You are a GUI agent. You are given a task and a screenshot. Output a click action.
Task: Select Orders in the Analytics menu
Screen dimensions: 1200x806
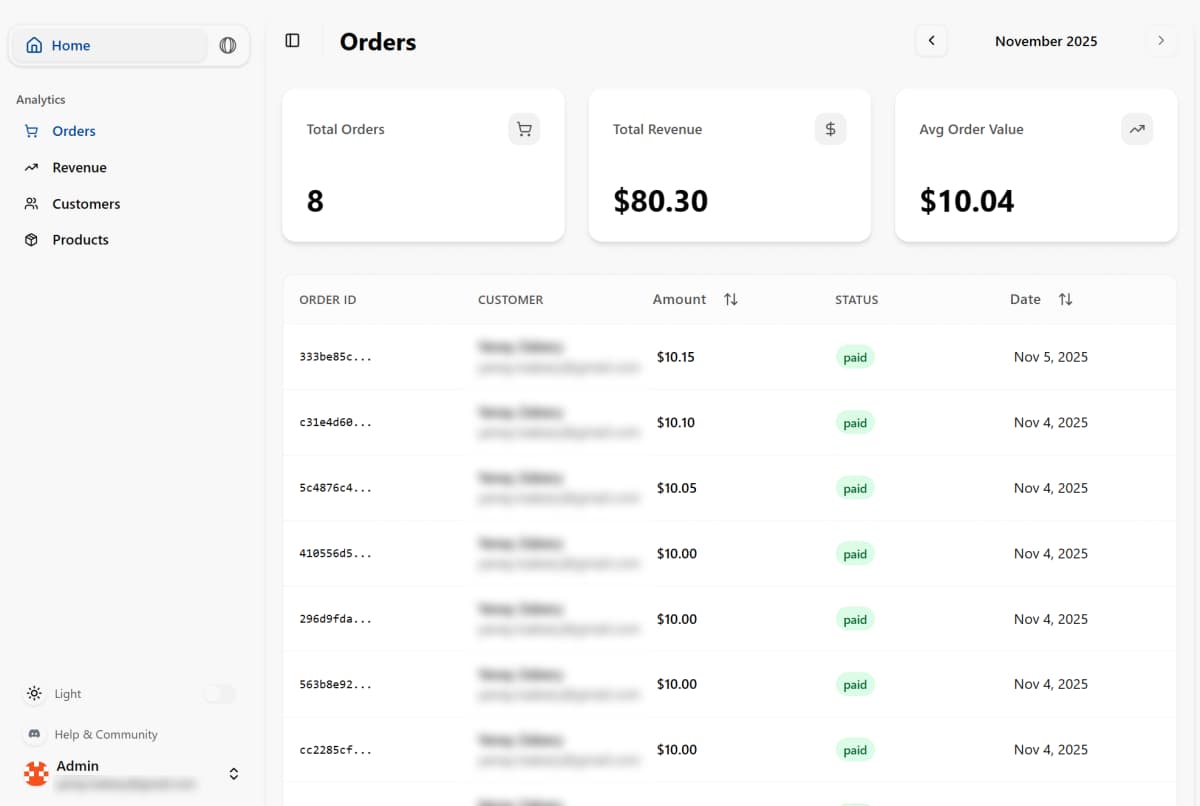point(74,130)
